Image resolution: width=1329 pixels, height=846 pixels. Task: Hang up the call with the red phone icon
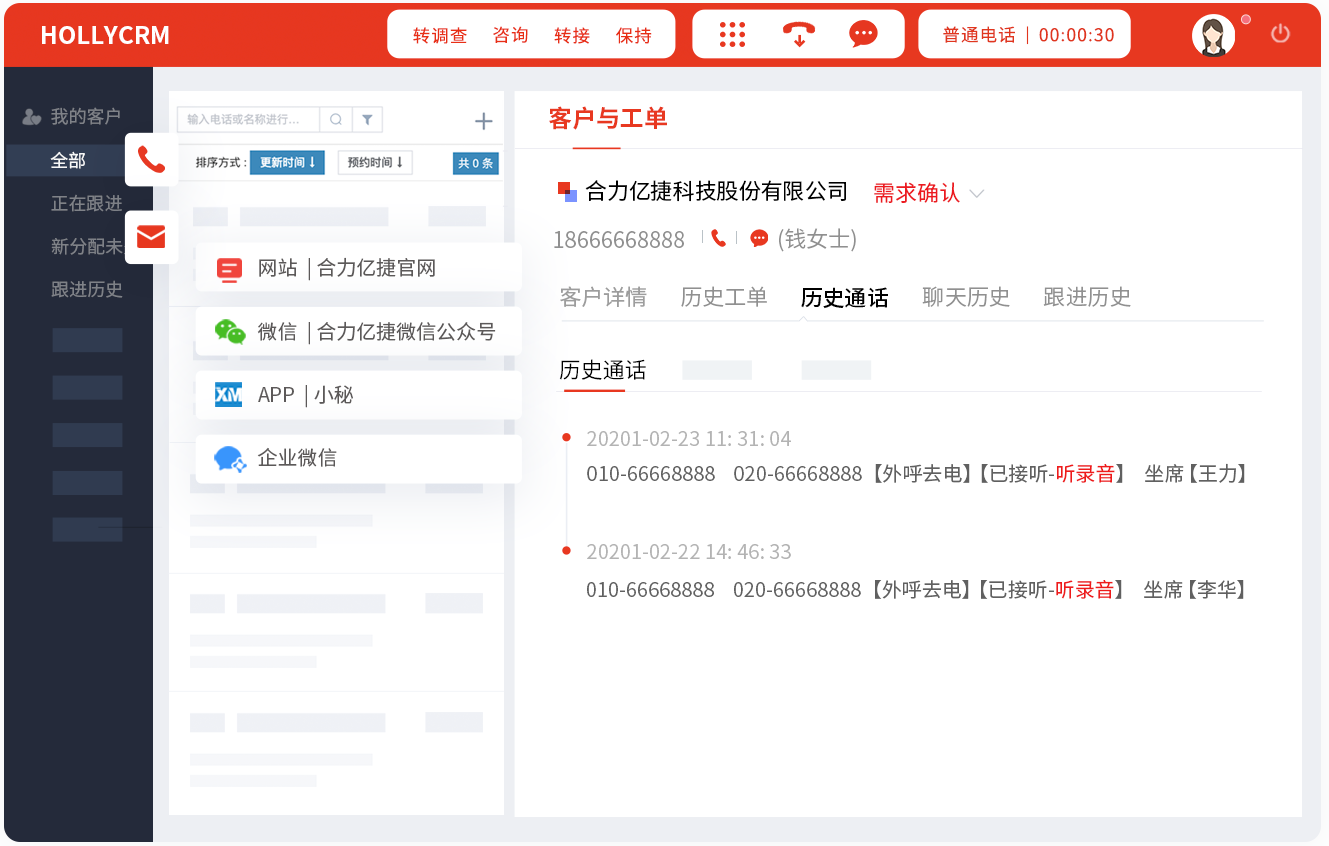pos(798,34)
